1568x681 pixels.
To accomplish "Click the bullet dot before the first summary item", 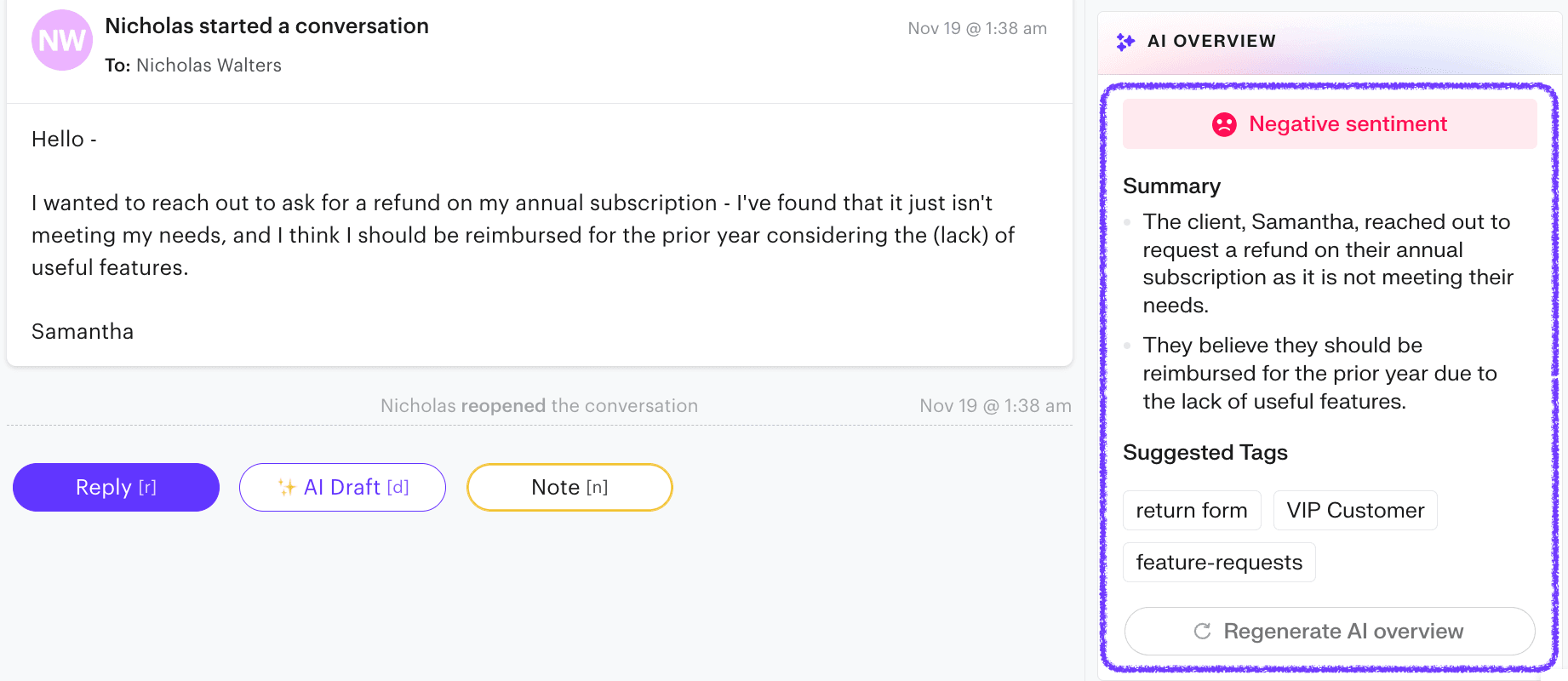I will (1129, 223).
